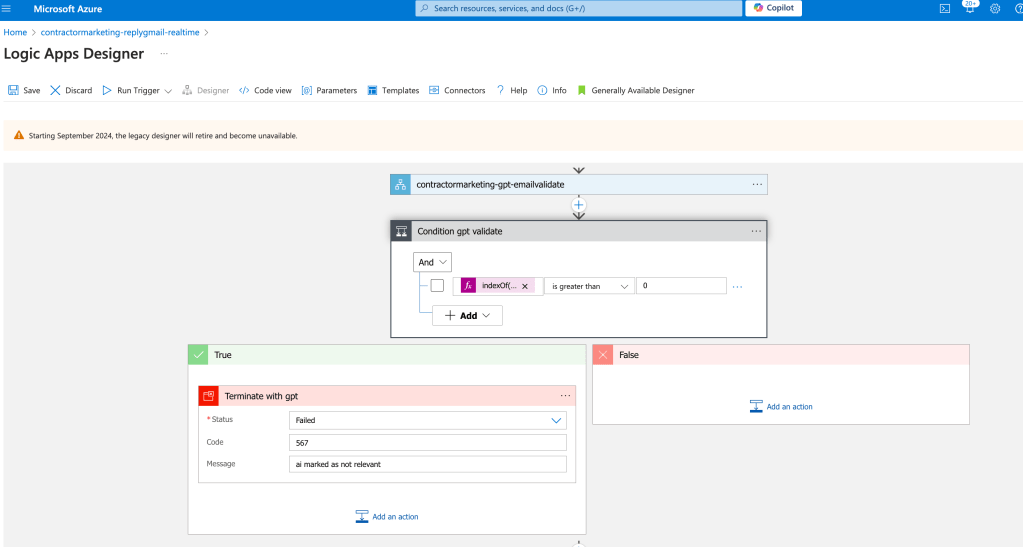Open the notifications bell
Screen dimensions: 1023x547
pos(970,8)
